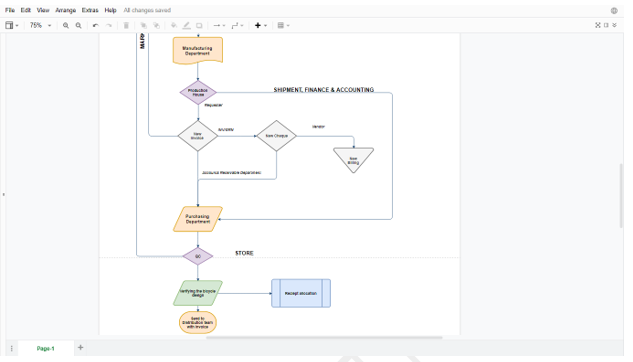Toggle the Shadow icon in toolbar
This screenshot has width=633, height=362.
coord(199,25)
